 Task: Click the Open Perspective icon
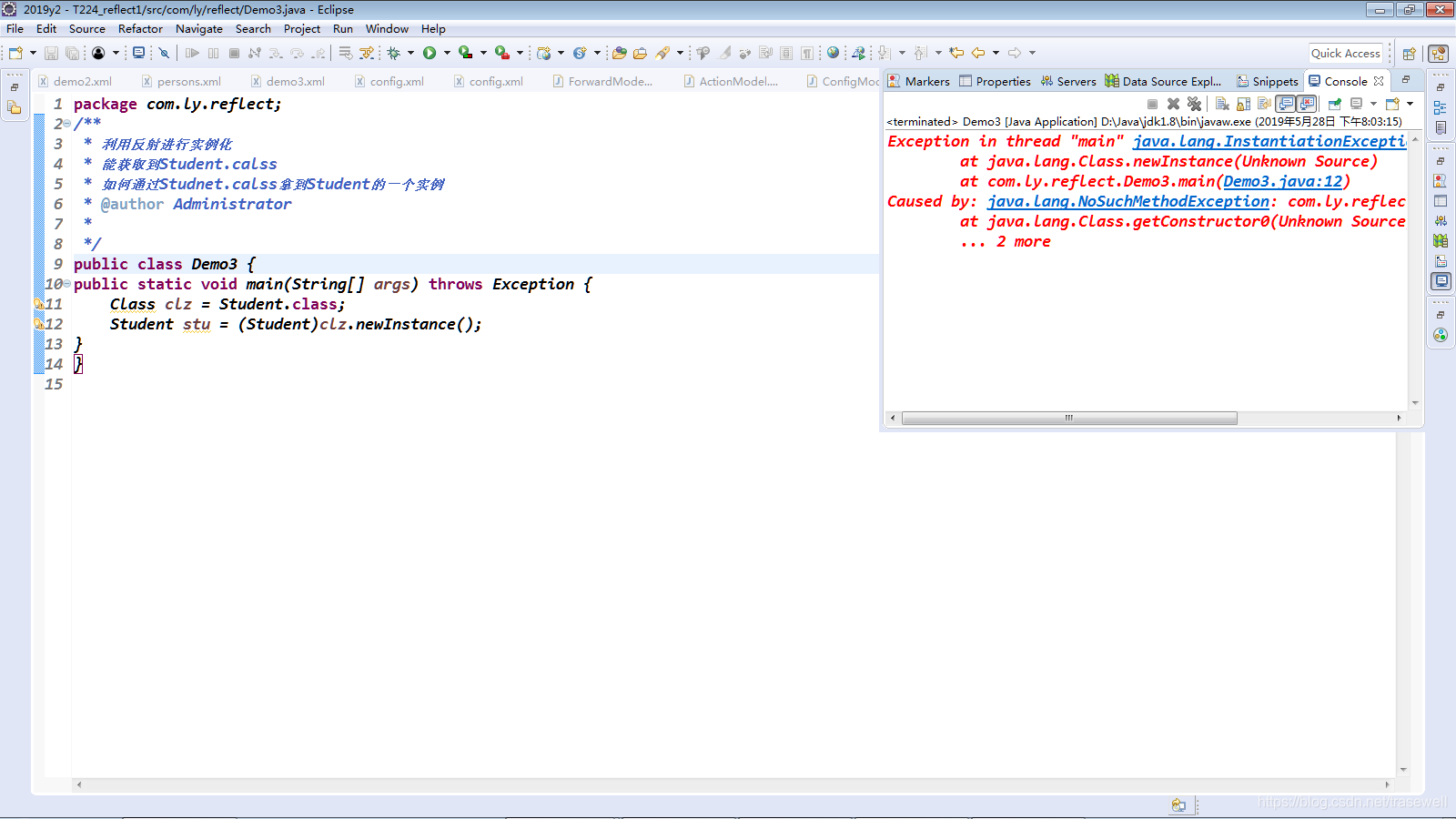[1409, 54]
